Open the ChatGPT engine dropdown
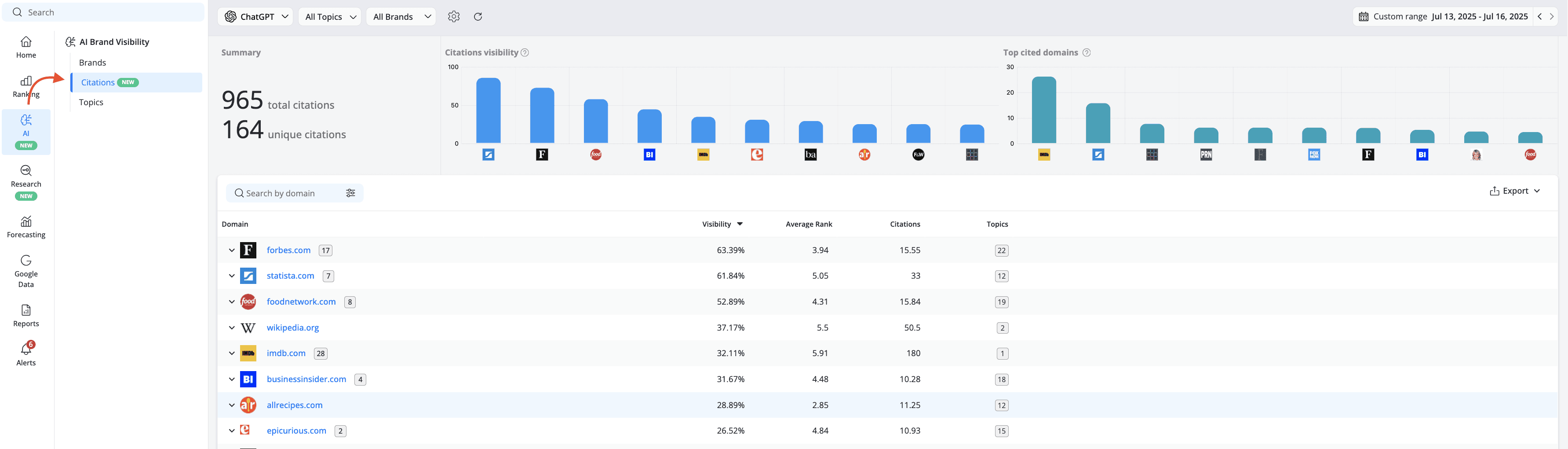This screenshot has height=449, width=1568. coord(255,16)
